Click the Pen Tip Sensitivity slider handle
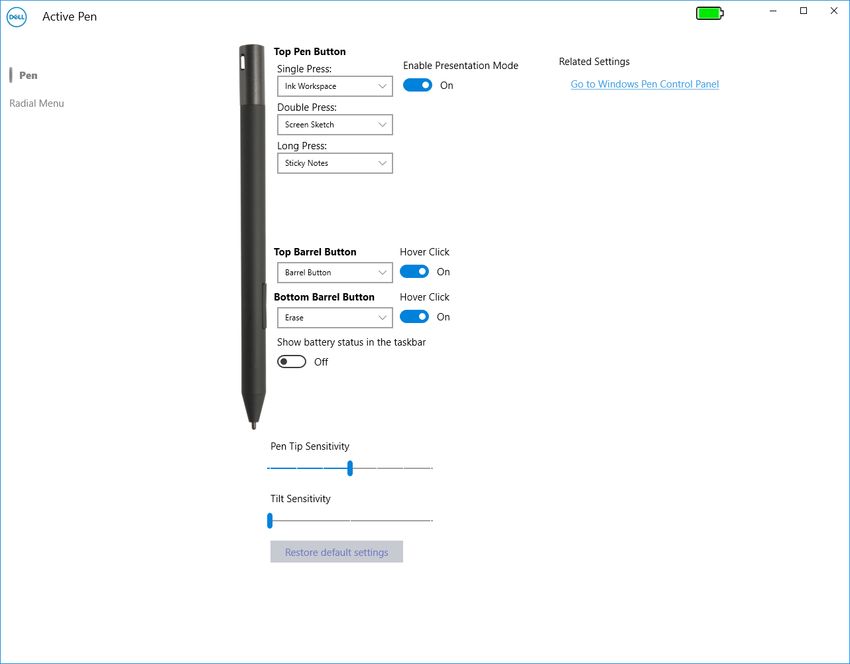This screenshot has height=664, width=850. [x=350, y=468]
